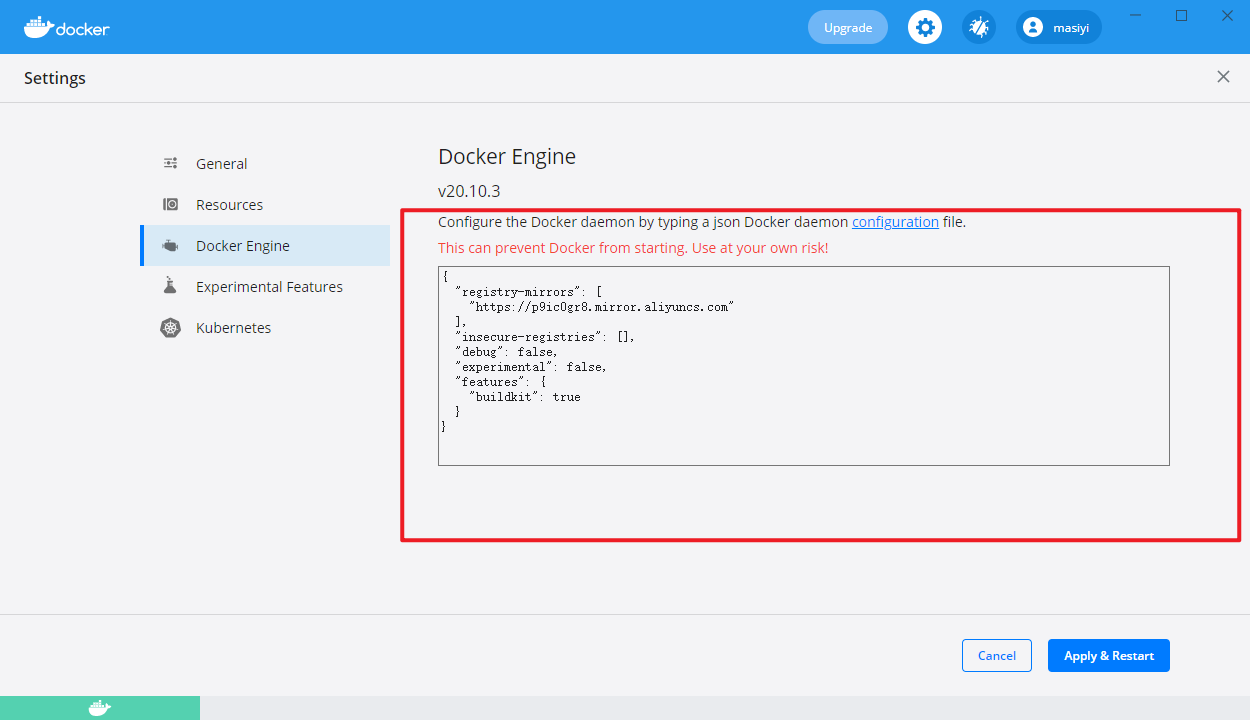Maximize the Docker Desktop window
1250x720 pixels.
coord(1181,15)
